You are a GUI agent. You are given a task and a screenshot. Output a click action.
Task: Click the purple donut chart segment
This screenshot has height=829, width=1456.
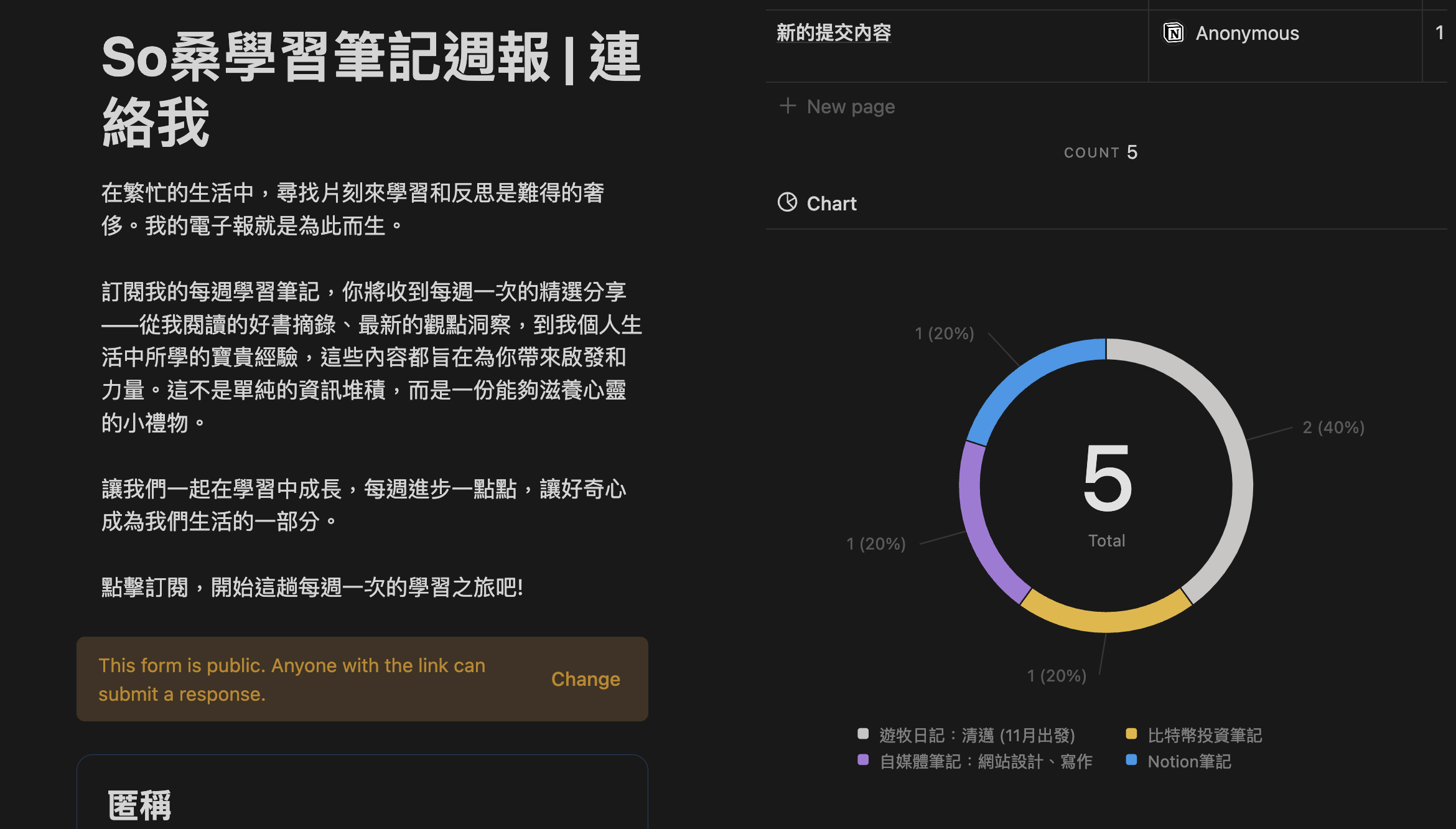point(978,529)
